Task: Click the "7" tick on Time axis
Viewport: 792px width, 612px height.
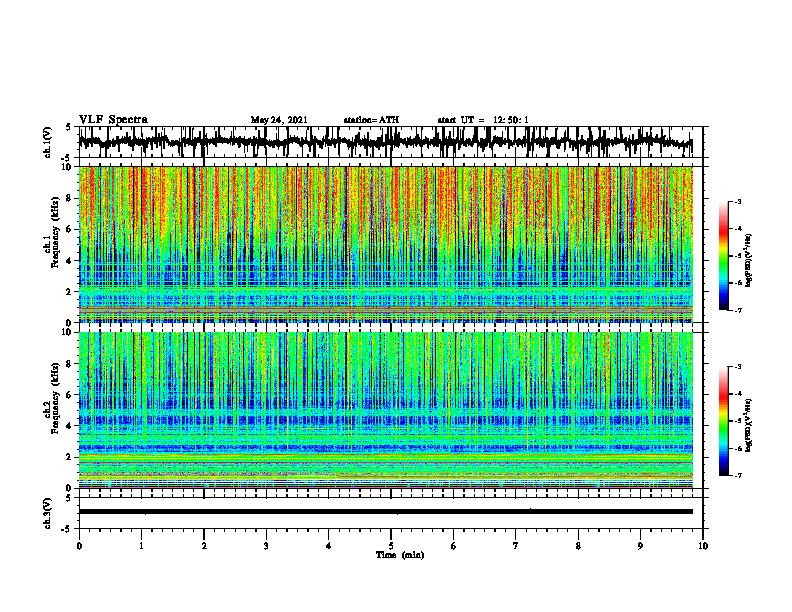Action: tap(516, 546)
